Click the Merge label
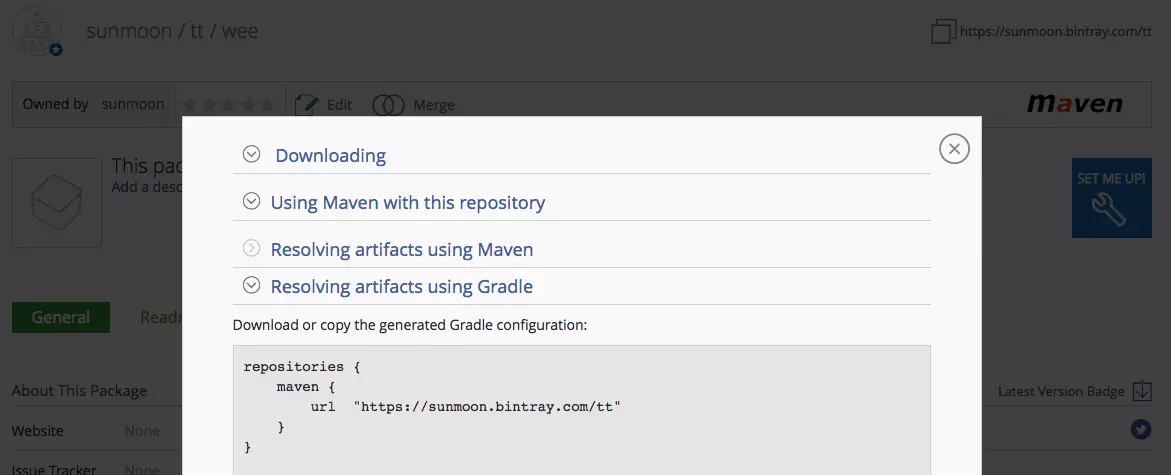Viewport: 1171px width, 475px height. click(x=434, y=105)
